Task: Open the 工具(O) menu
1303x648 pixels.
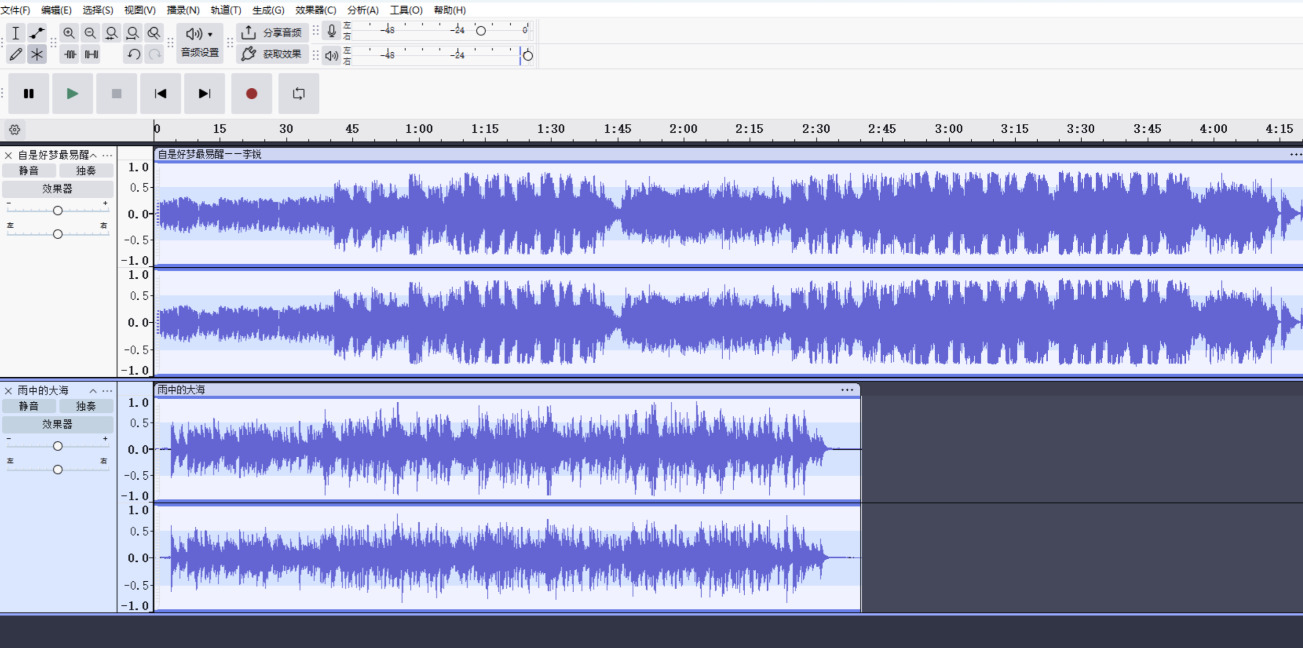Action: tap(406, 10)
